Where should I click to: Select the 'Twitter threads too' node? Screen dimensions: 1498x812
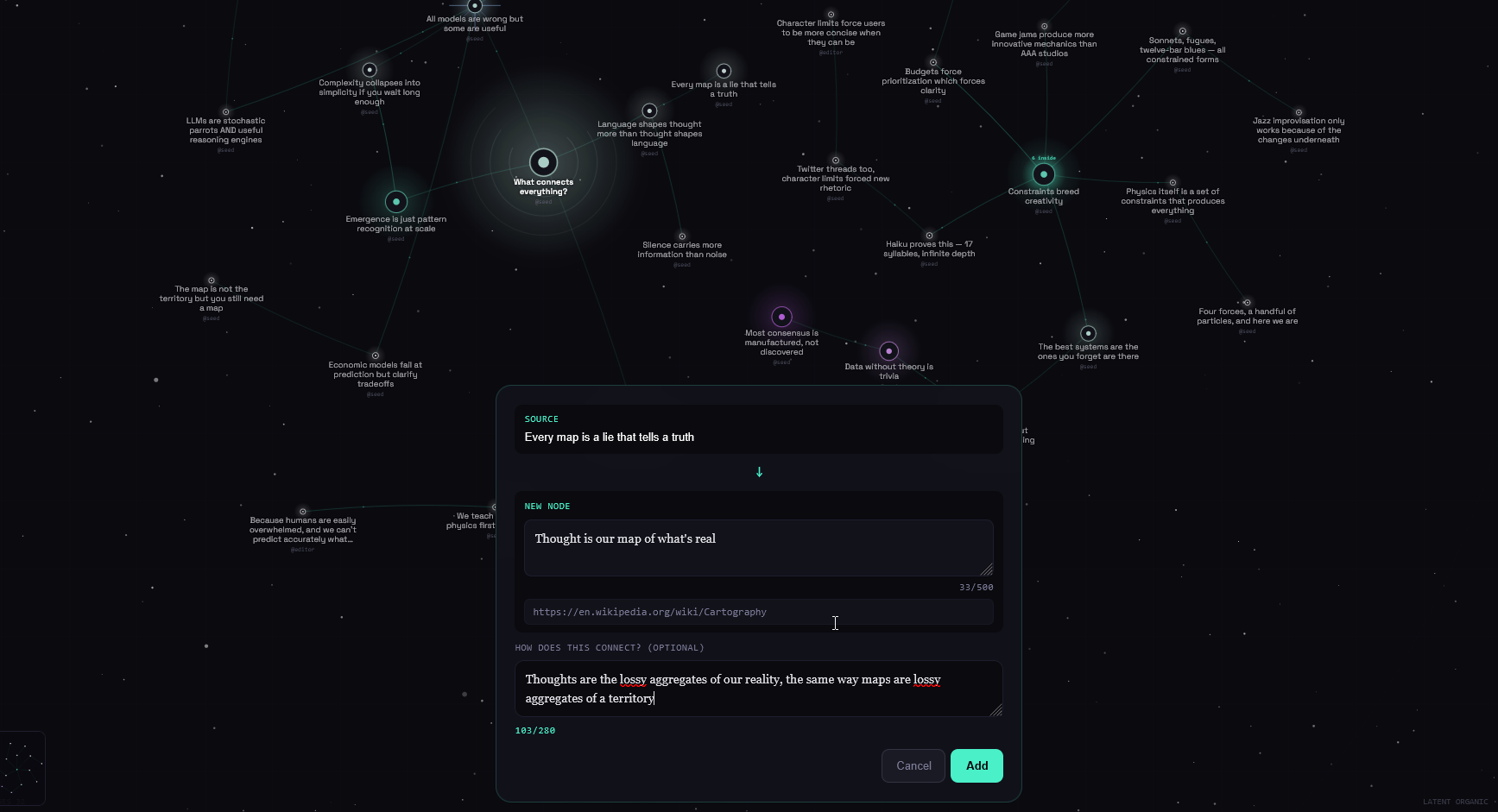tap(836, 161)
